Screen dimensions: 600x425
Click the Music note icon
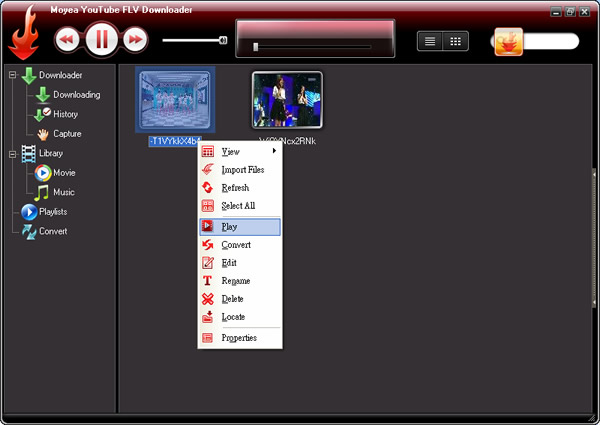click(41, 193)
